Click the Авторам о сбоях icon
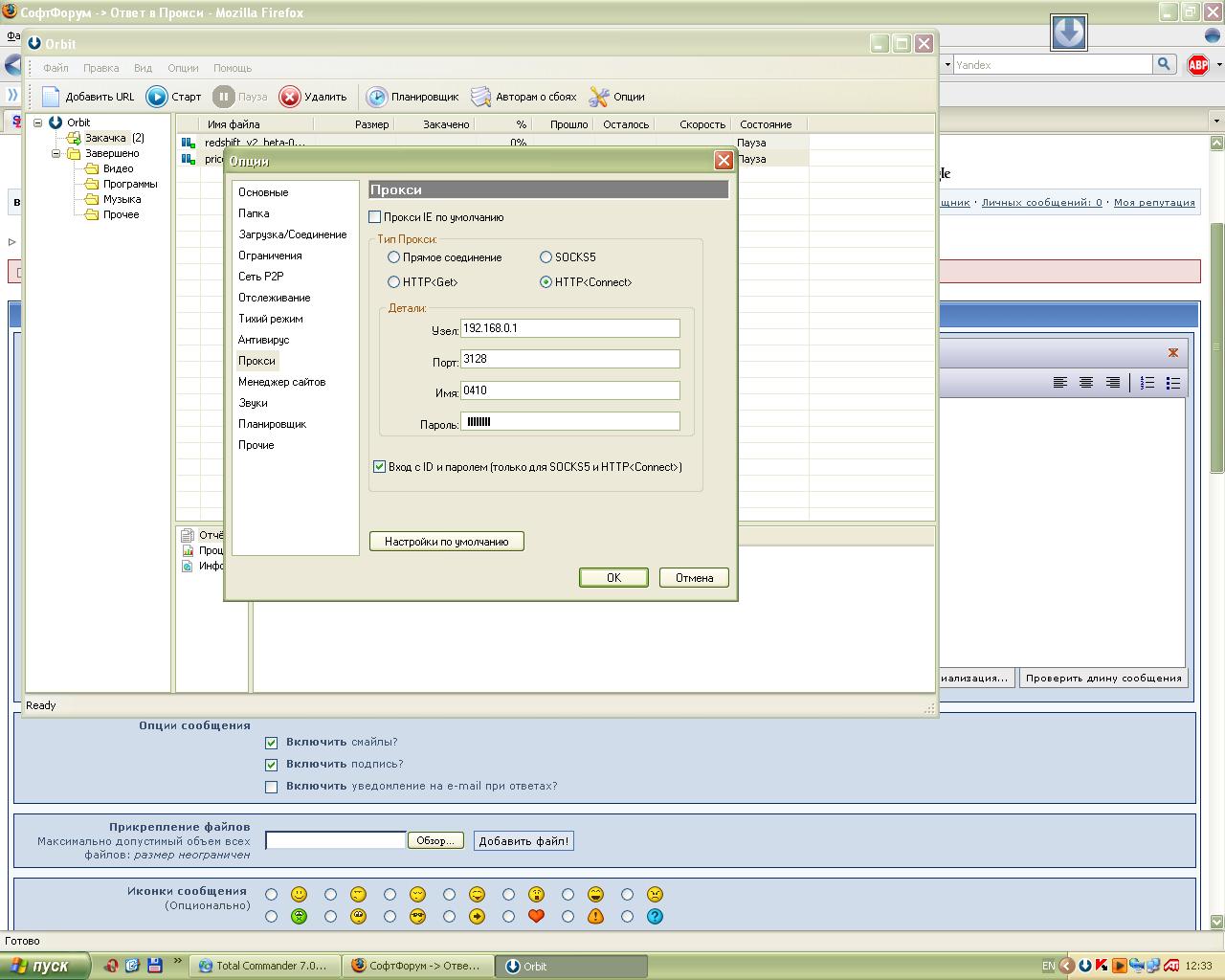The image size is (1225, 980). click(x=480, y=97)
